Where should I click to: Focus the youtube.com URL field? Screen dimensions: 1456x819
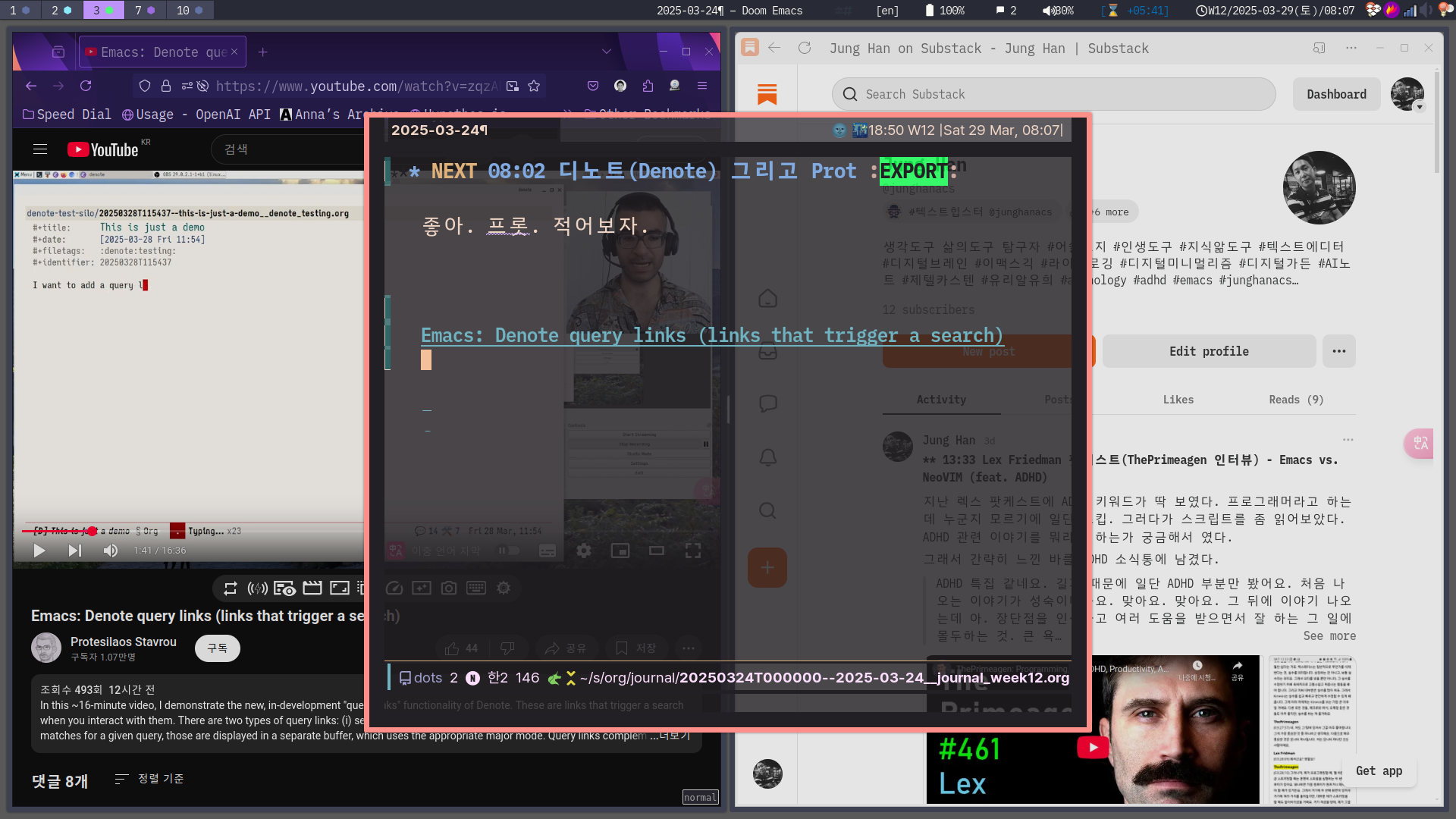tap(356, 86)
